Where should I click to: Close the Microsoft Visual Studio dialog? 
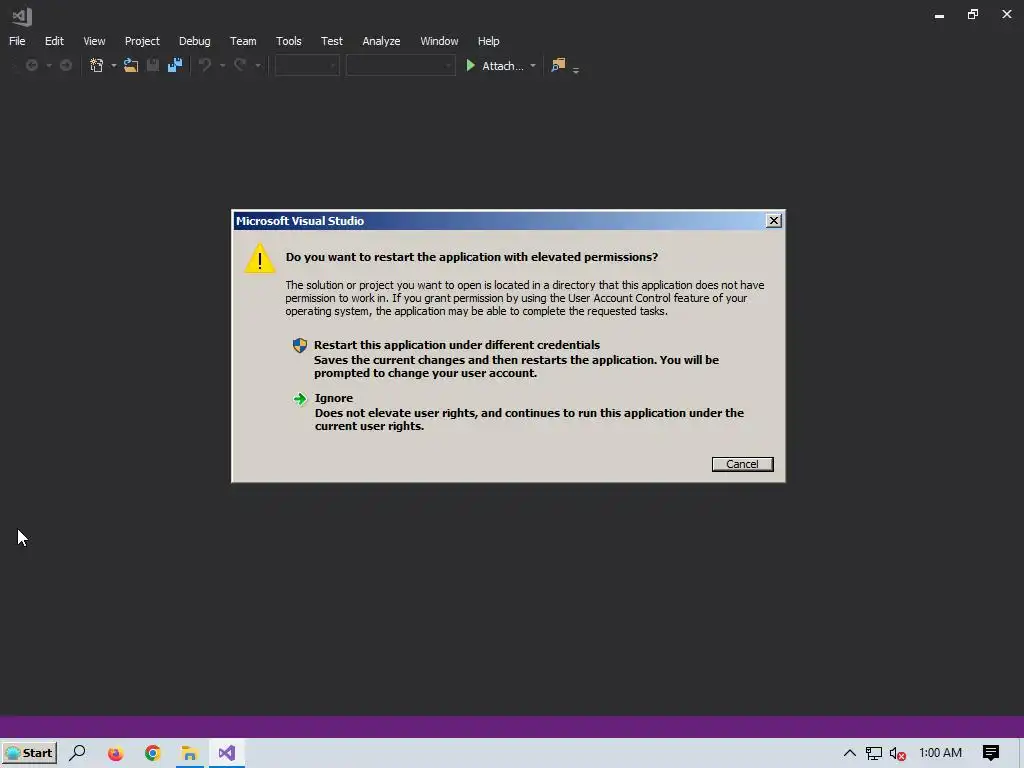coord(773,221)
